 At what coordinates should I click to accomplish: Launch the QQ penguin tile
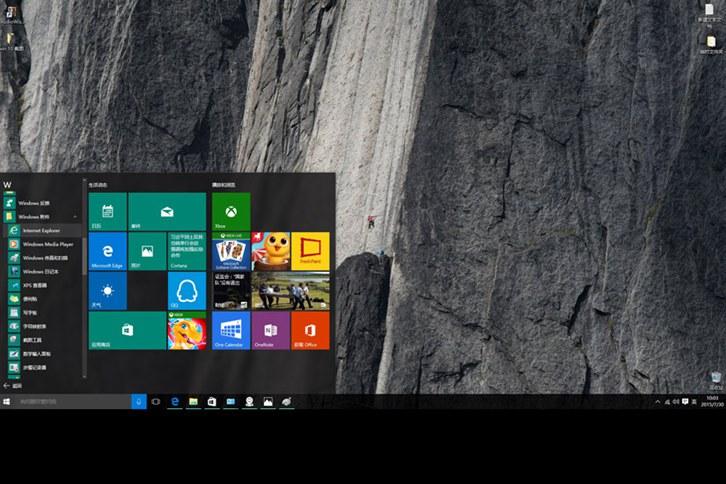coord(187,291)
